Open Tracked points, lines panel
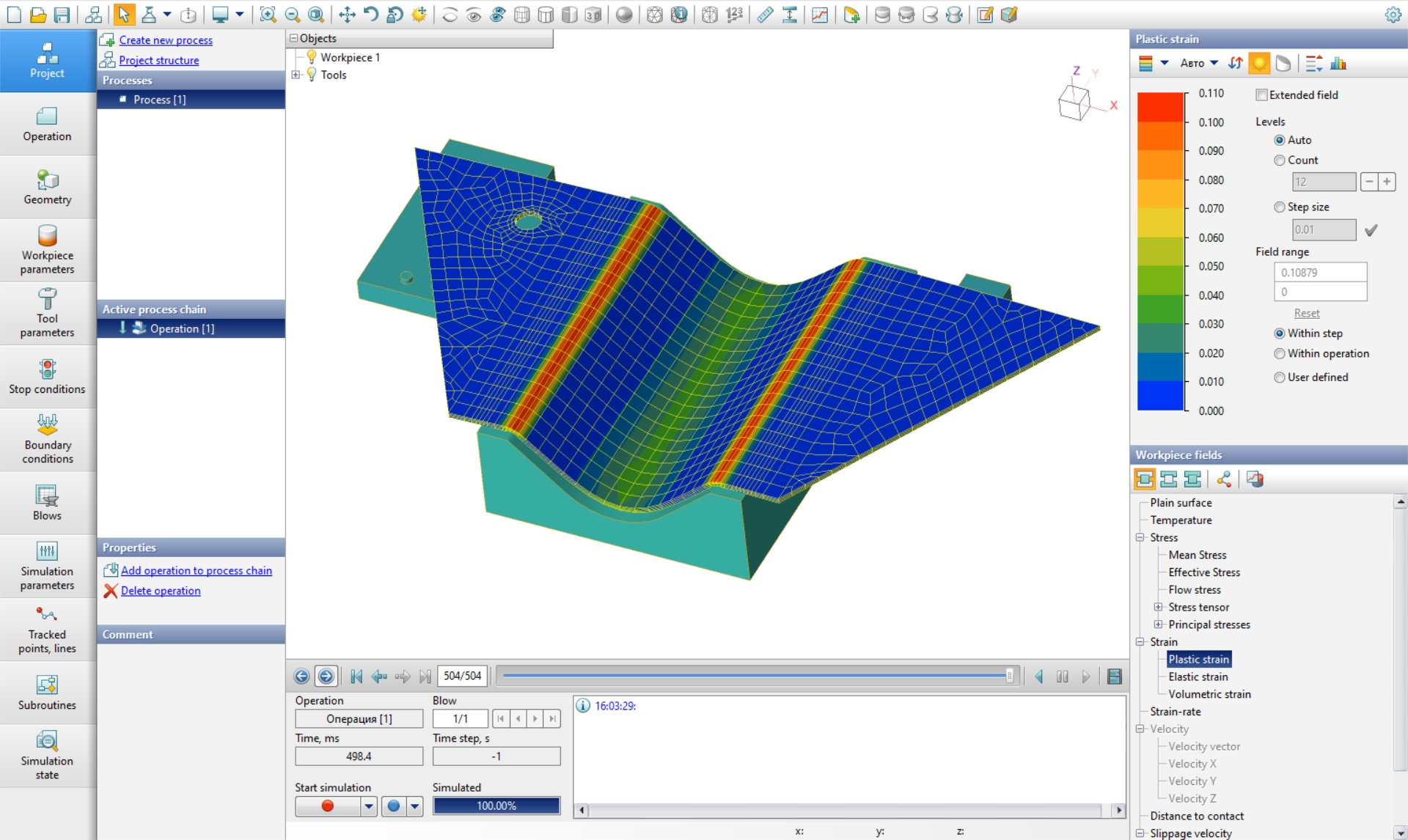1408x840 pixels. [48, 630]
